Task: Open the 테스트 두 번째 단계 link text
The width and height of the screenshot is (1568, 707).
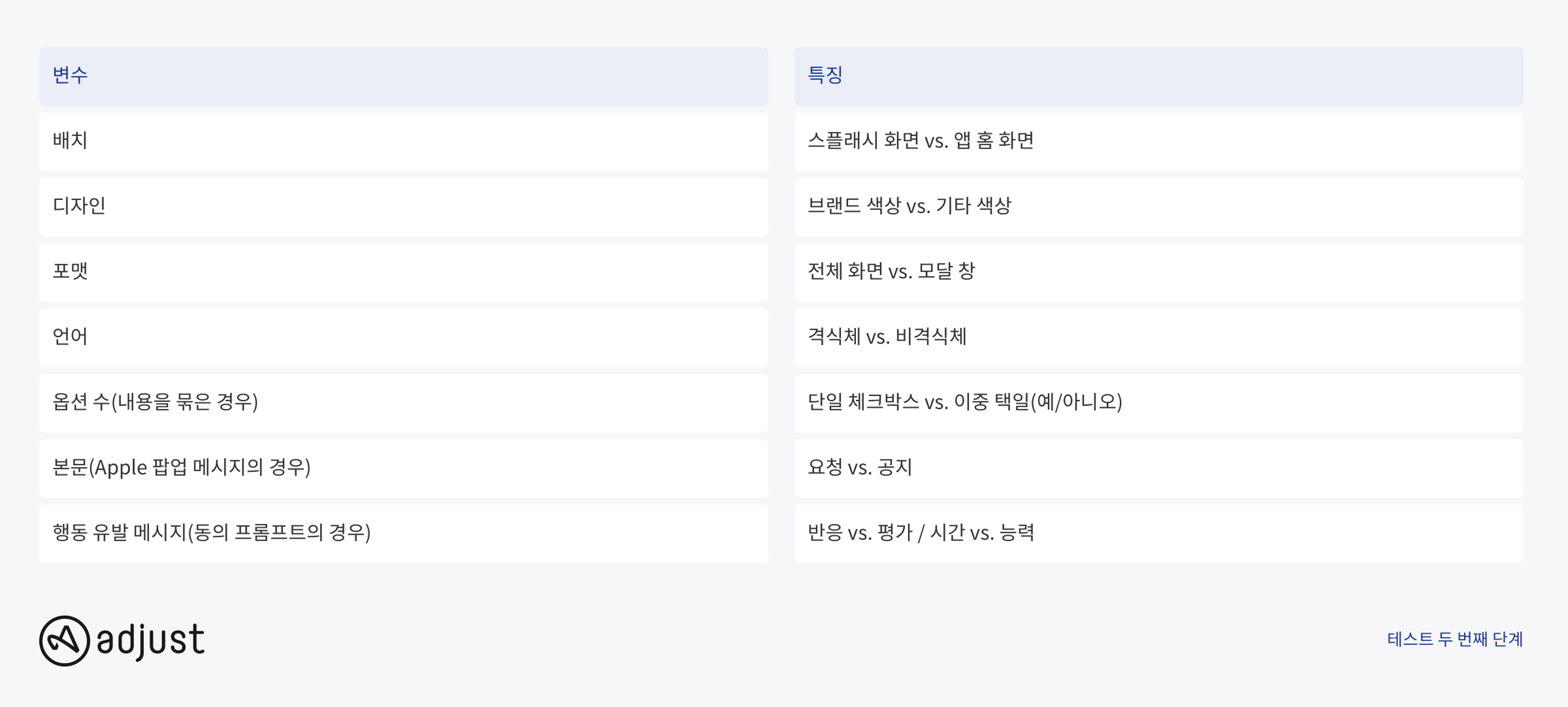Action: coord(1455,639)
